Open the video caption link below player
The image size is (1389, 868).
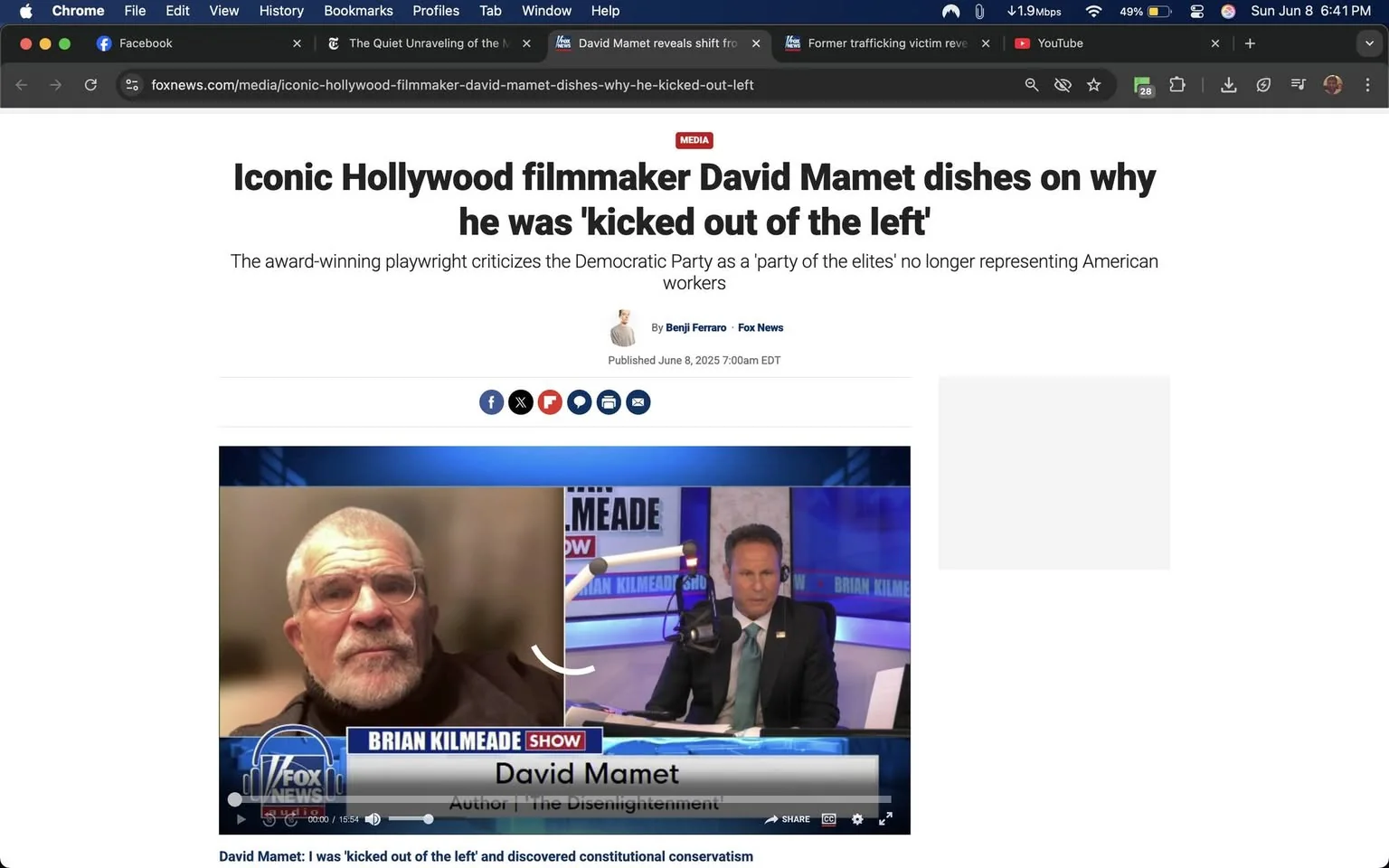[486, 856]
